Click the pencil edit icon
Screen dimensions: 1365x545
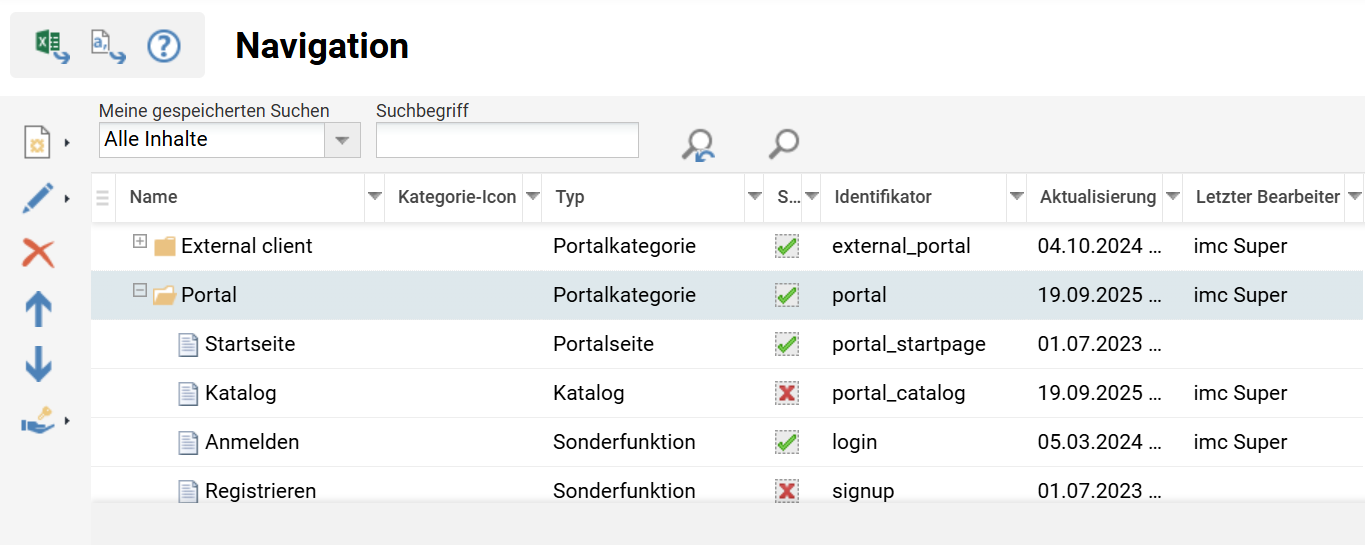click(38, 198)
